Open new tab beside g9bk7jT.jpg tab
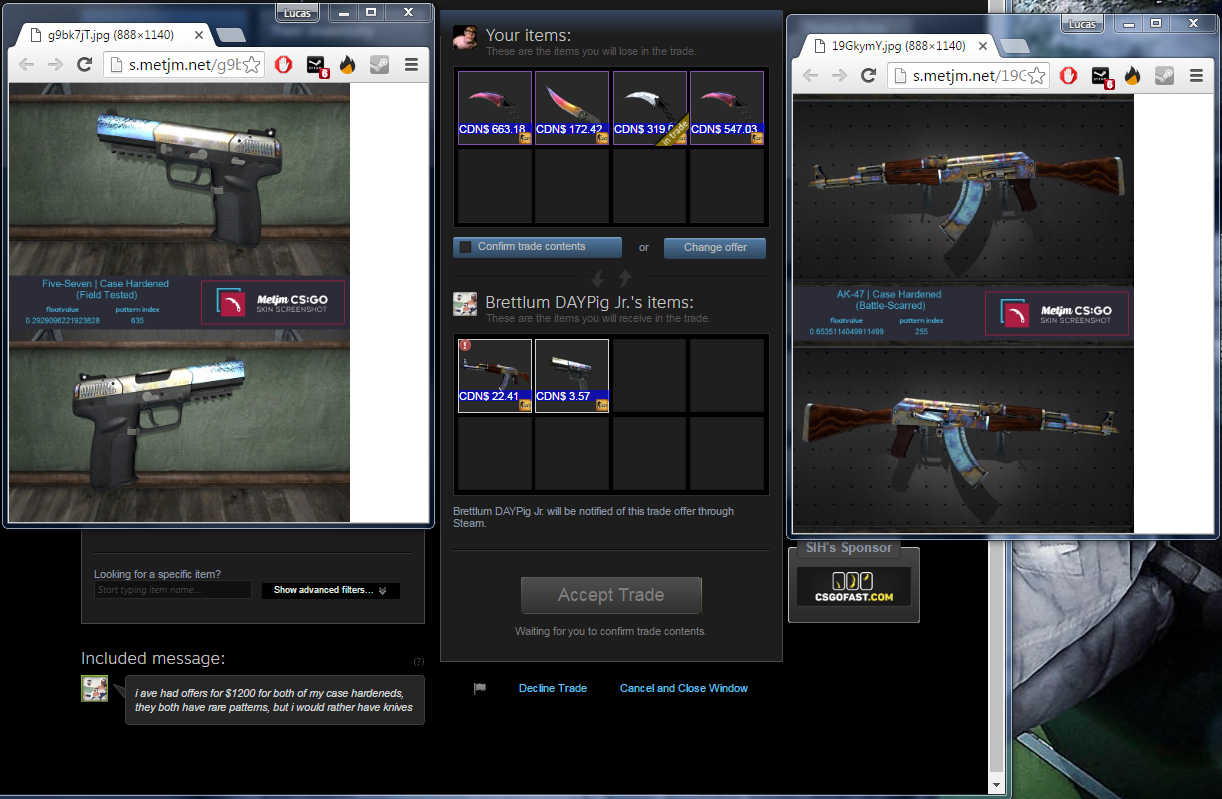The image size is (1222, 799). (231, 35)
